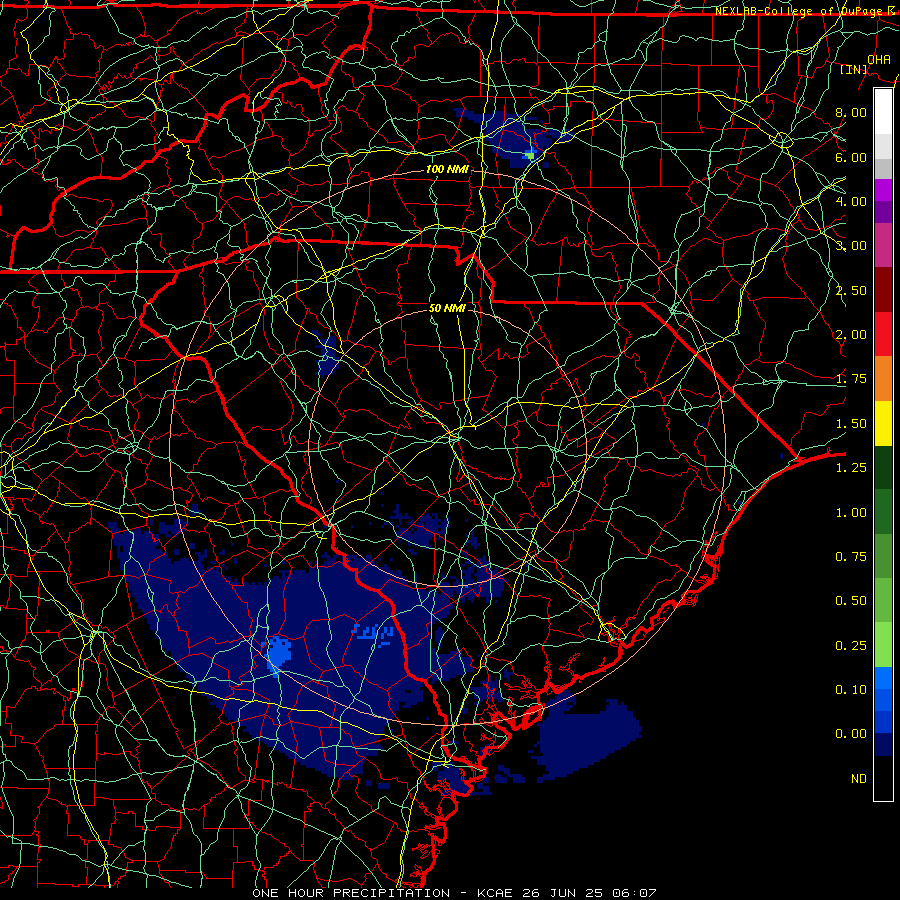Click the 1.75 legend value
Image resolution: width=900 pixels, height=900 pixels.
click(x=851, y=379)
